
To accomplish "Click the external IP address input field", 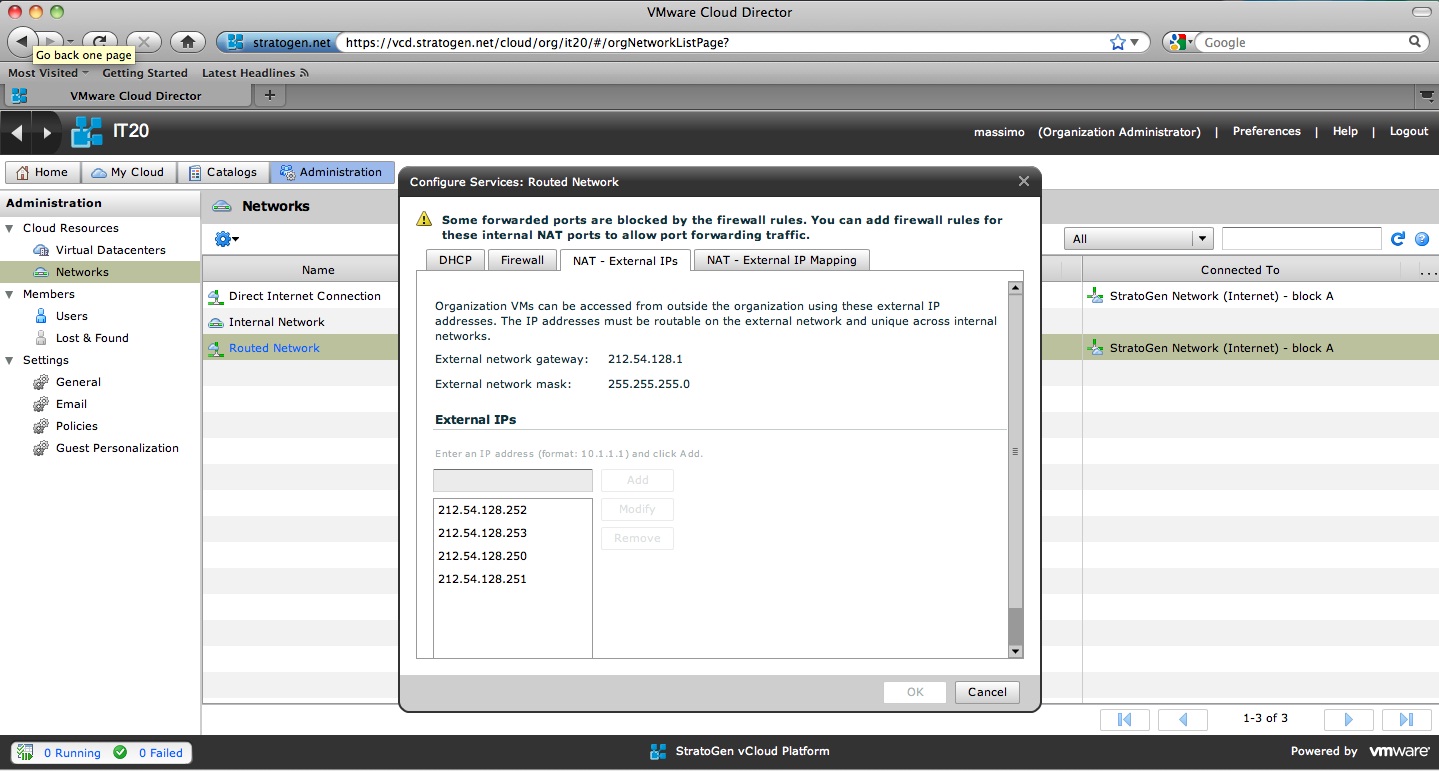I will point(513,480).
